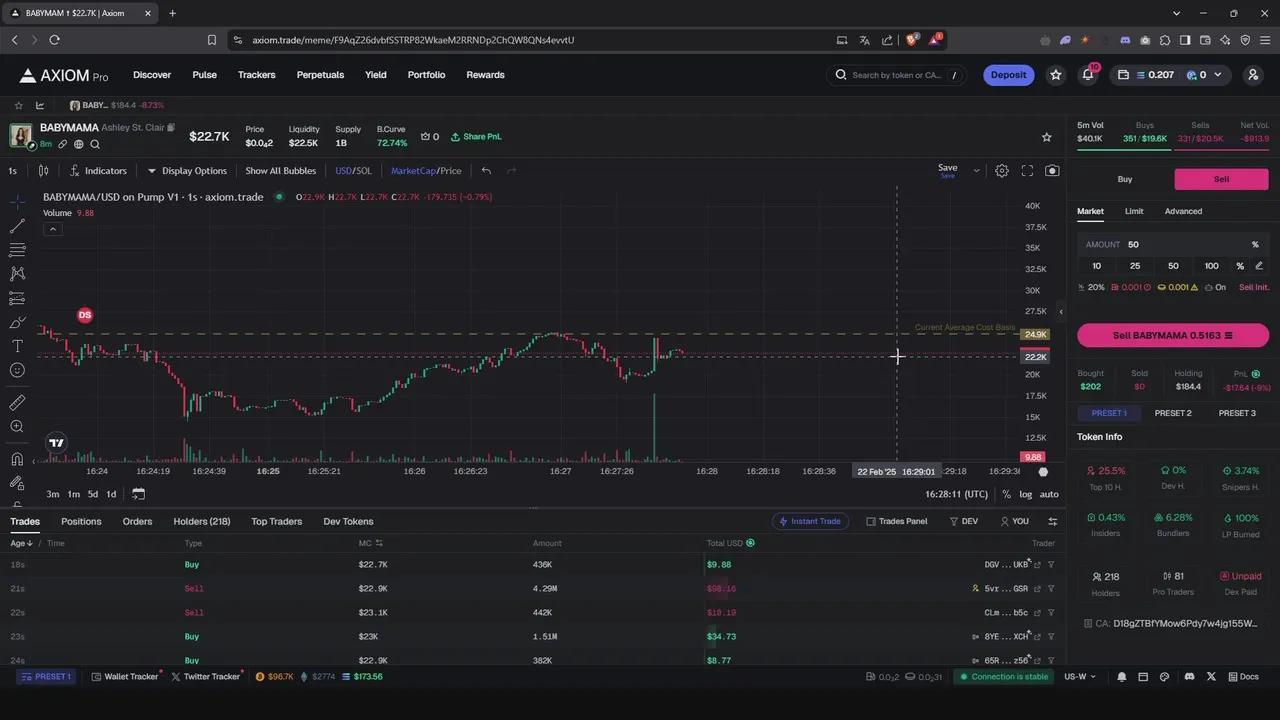Add token to watchlist with star icon
The width and height of the screenshot is (1280, 720).
tap(1047, 137)
